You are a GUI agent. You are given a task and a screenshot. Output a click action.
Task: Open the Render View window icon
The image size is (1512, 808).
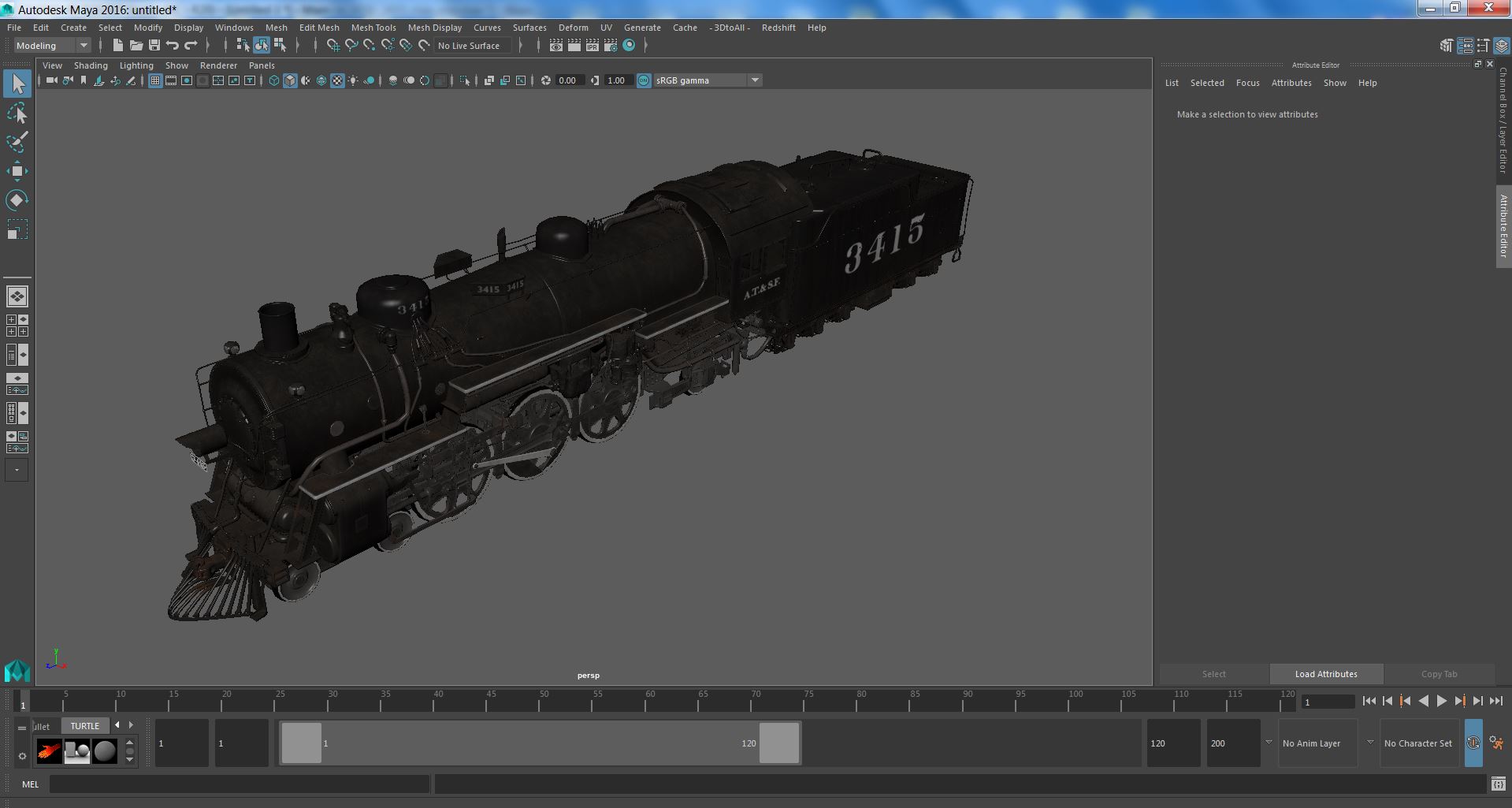(556, 45)
